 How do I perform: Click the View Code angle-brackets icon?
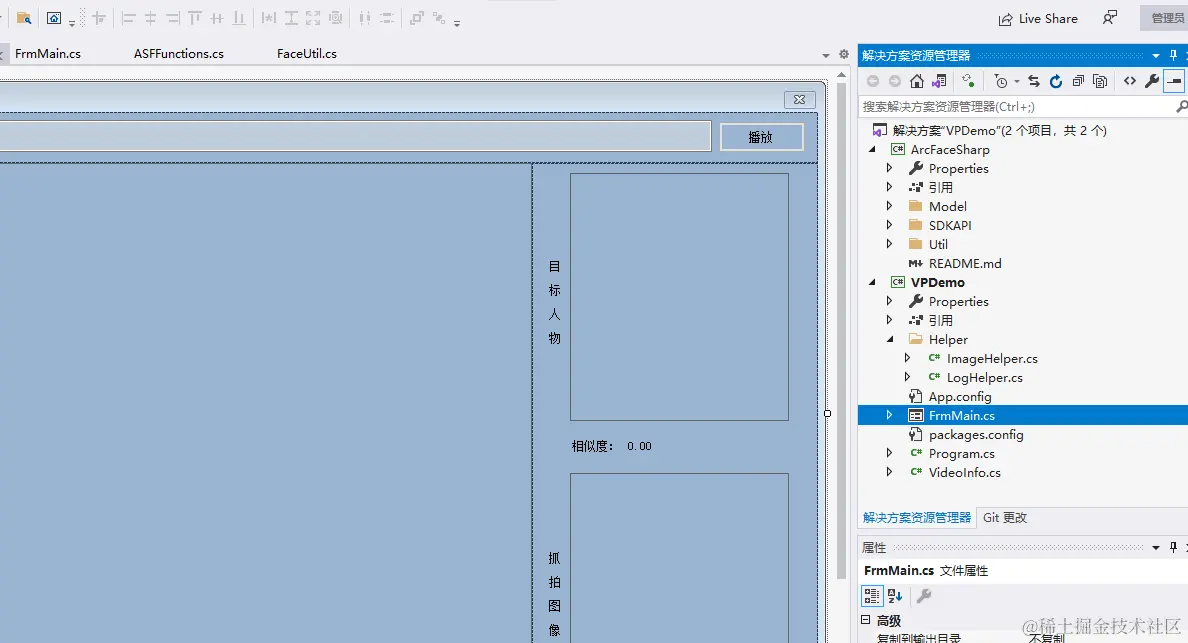(1130, 81)
